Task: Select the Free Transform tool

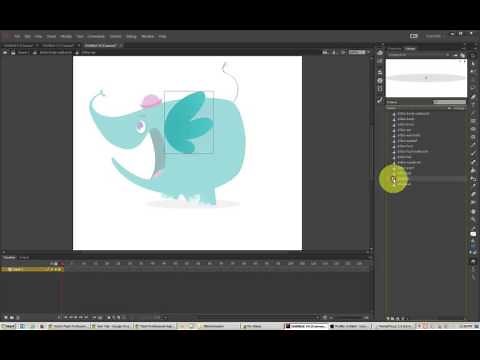Action: click(473, 71)
